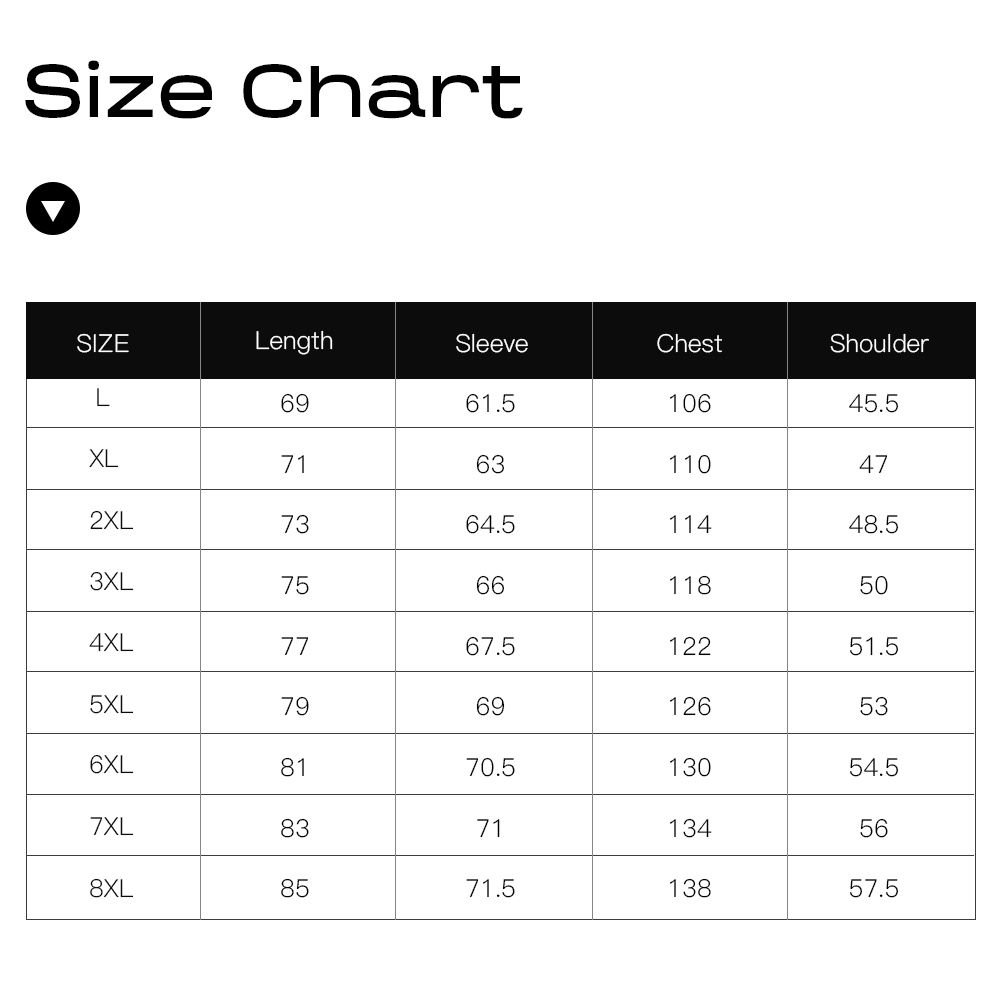Select the 5XL size row label
The height and width of the screenshot is (1000, 1000).
coord(111,704)
